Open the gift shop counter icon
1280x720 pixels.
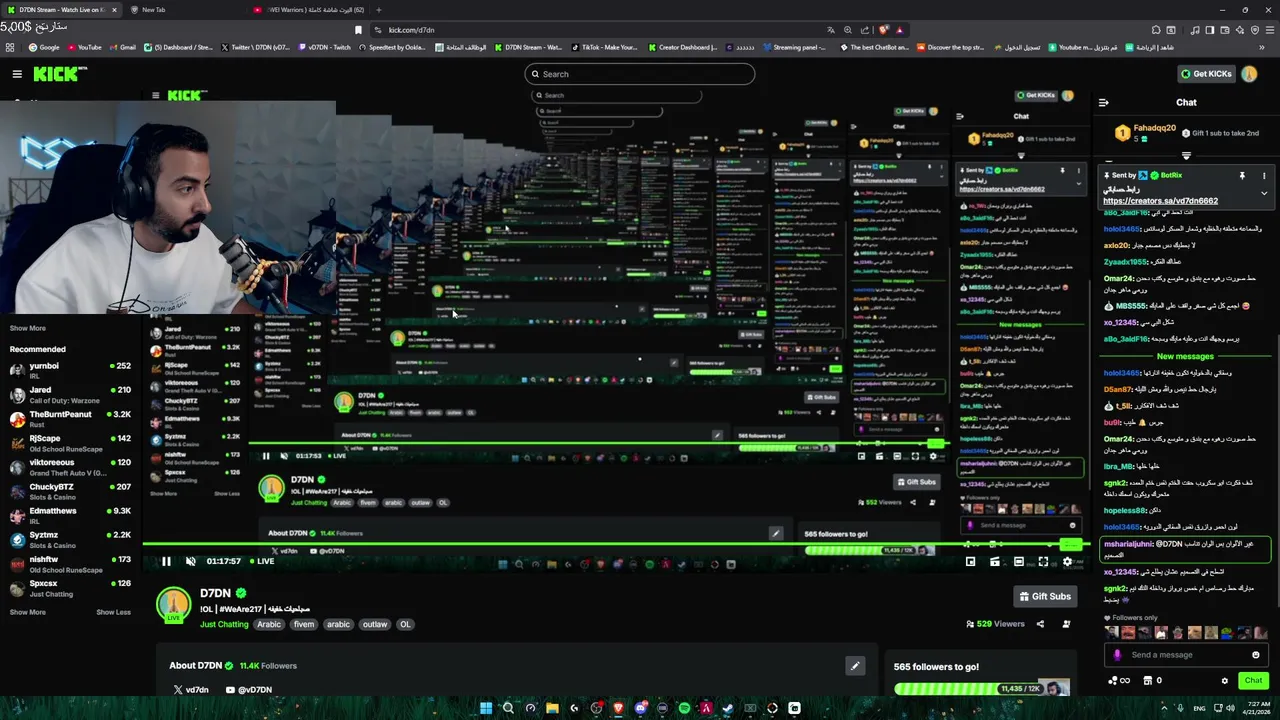tap(1152, 681)
